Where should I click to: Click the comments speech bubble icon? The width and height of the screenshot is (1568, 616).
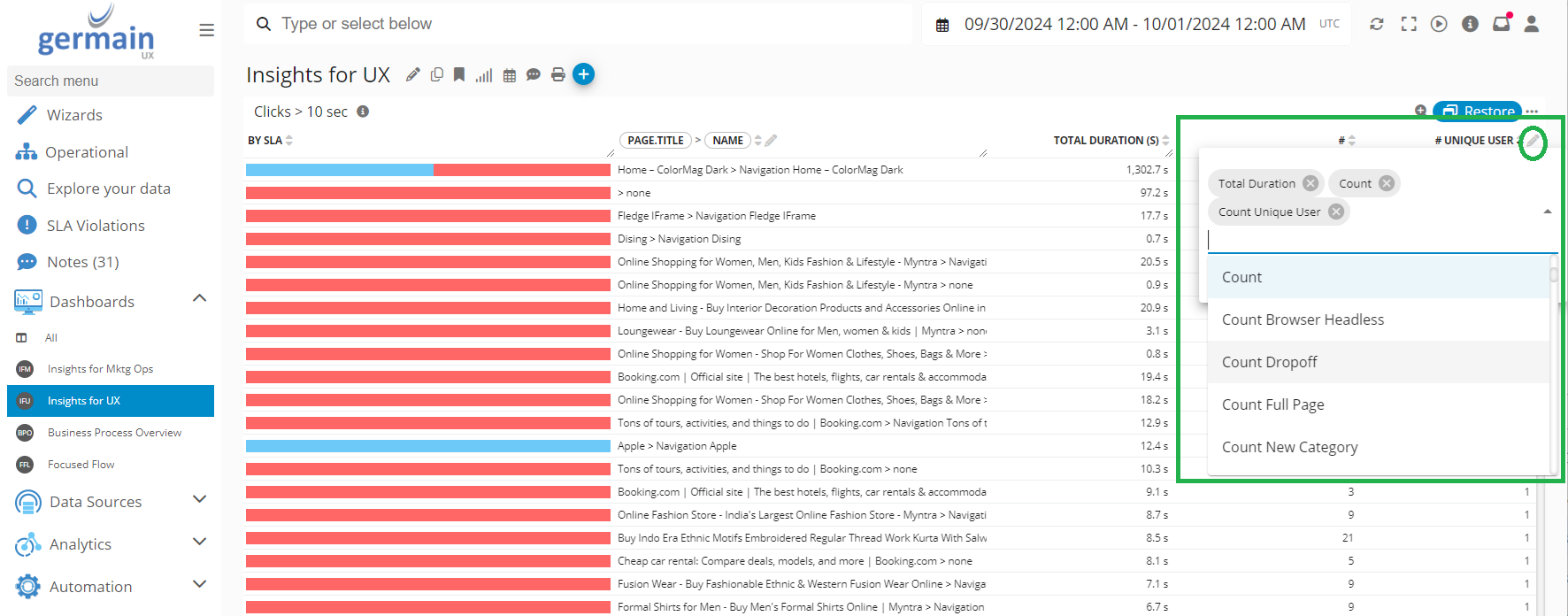(x=533, y=75)
